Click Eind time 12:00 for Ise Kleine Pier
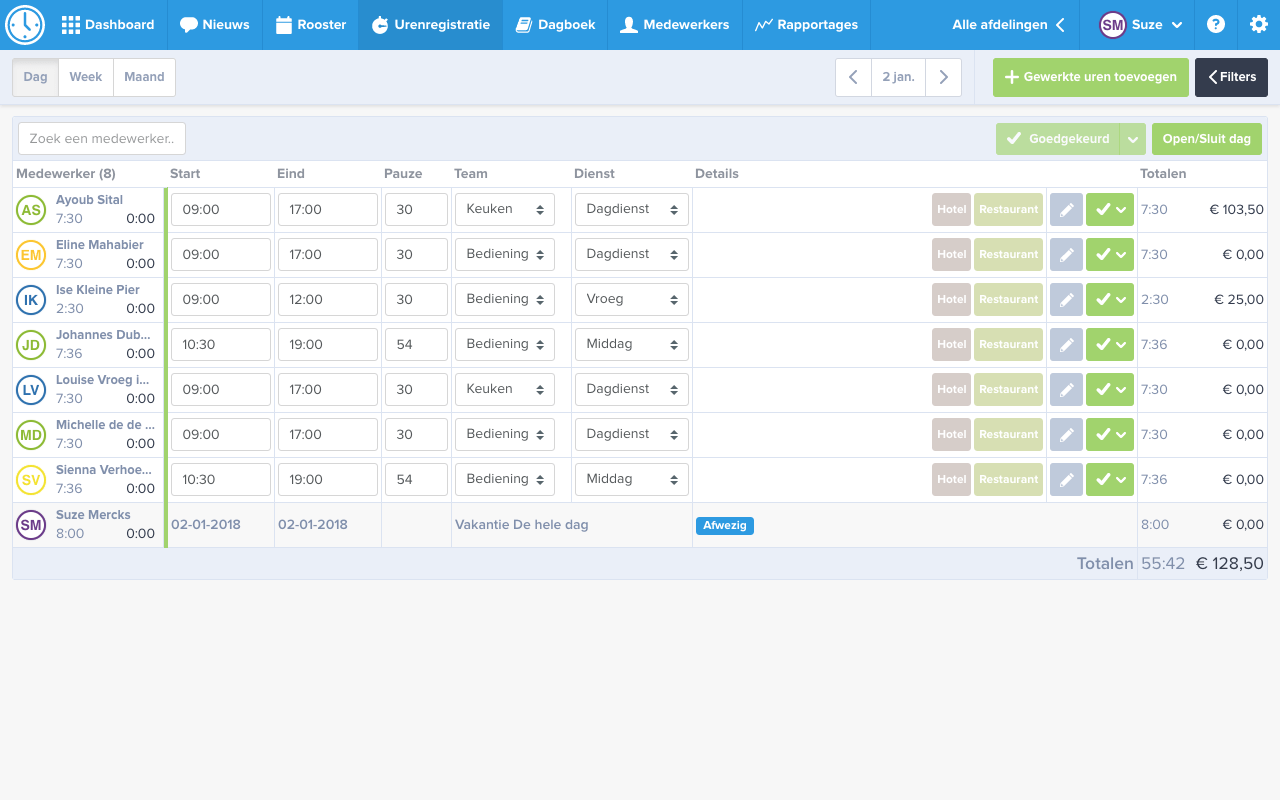The width and height of the screenshot is (1280, 800). pos(328,300)
